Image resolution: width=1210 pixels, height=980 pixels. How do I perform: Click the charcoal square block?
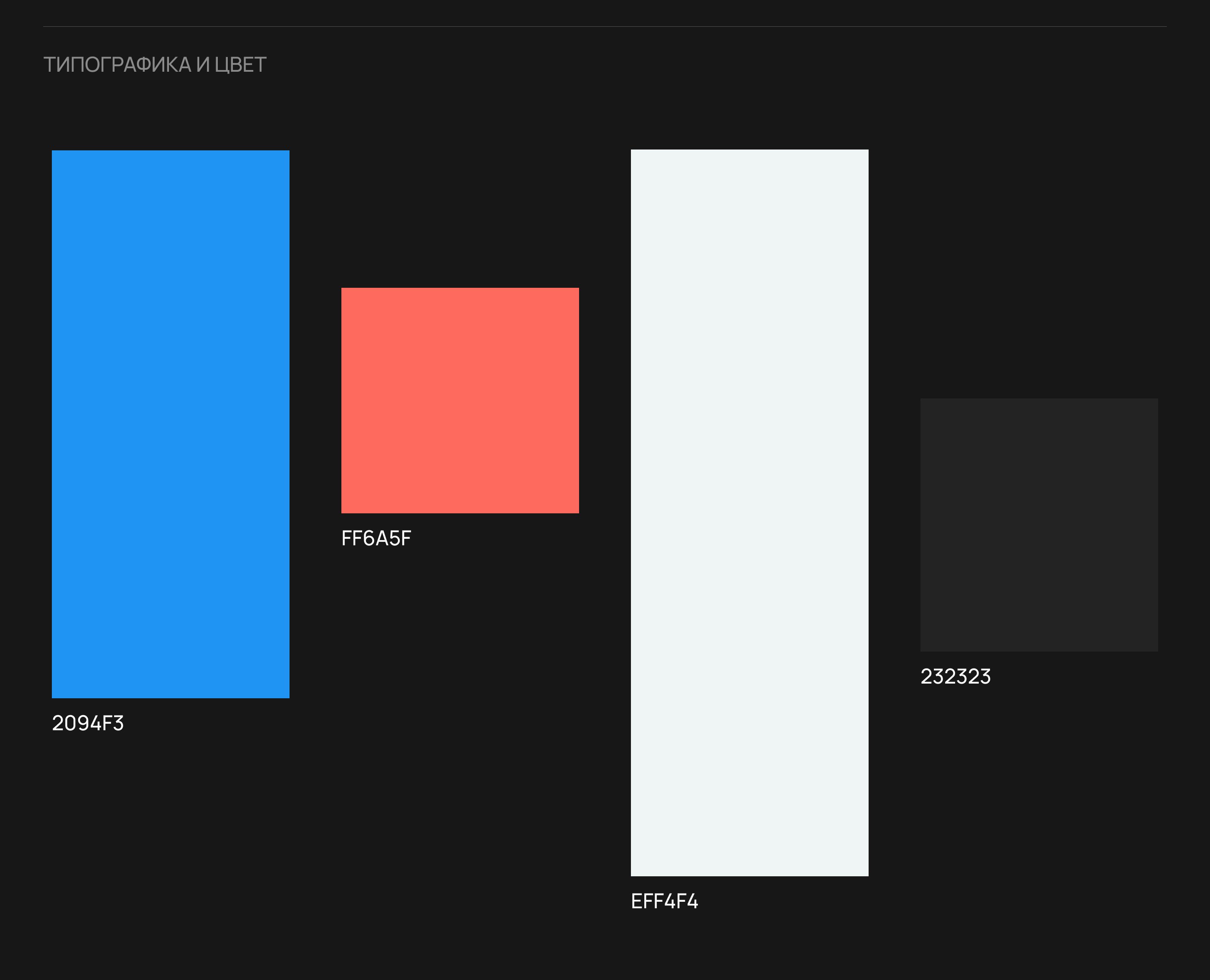point(1039,525)
